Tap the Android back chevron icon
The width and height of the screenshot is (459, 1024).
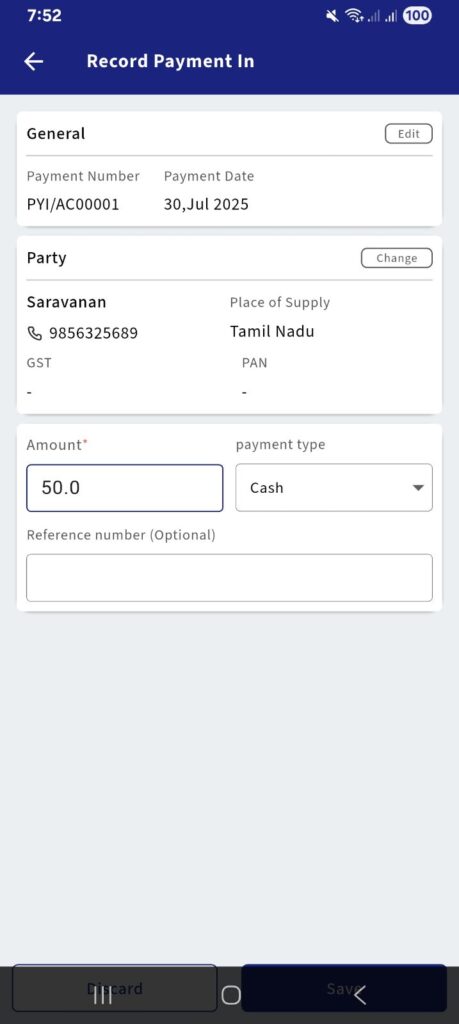[x=359, y=995]
